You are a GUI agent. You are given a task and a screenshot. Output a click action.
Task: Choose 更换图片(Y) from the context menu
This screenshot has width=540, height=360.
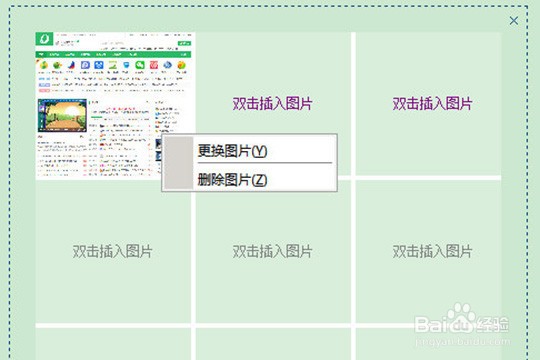(249, 150)
